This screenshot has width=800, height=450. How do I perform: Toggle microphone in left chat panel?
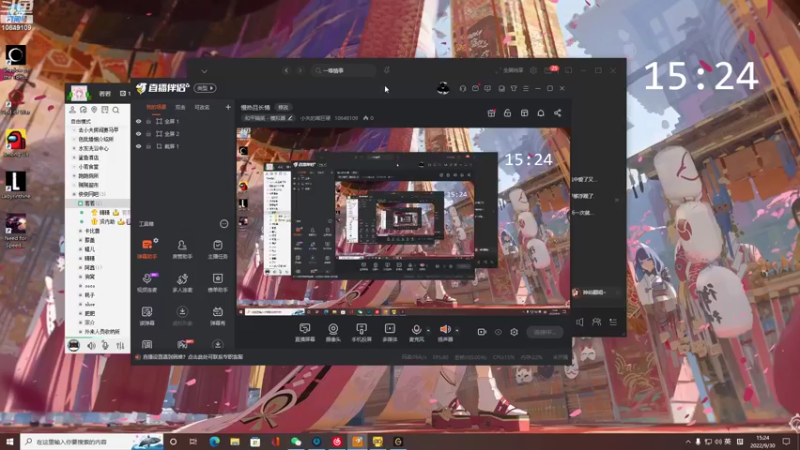105,345
